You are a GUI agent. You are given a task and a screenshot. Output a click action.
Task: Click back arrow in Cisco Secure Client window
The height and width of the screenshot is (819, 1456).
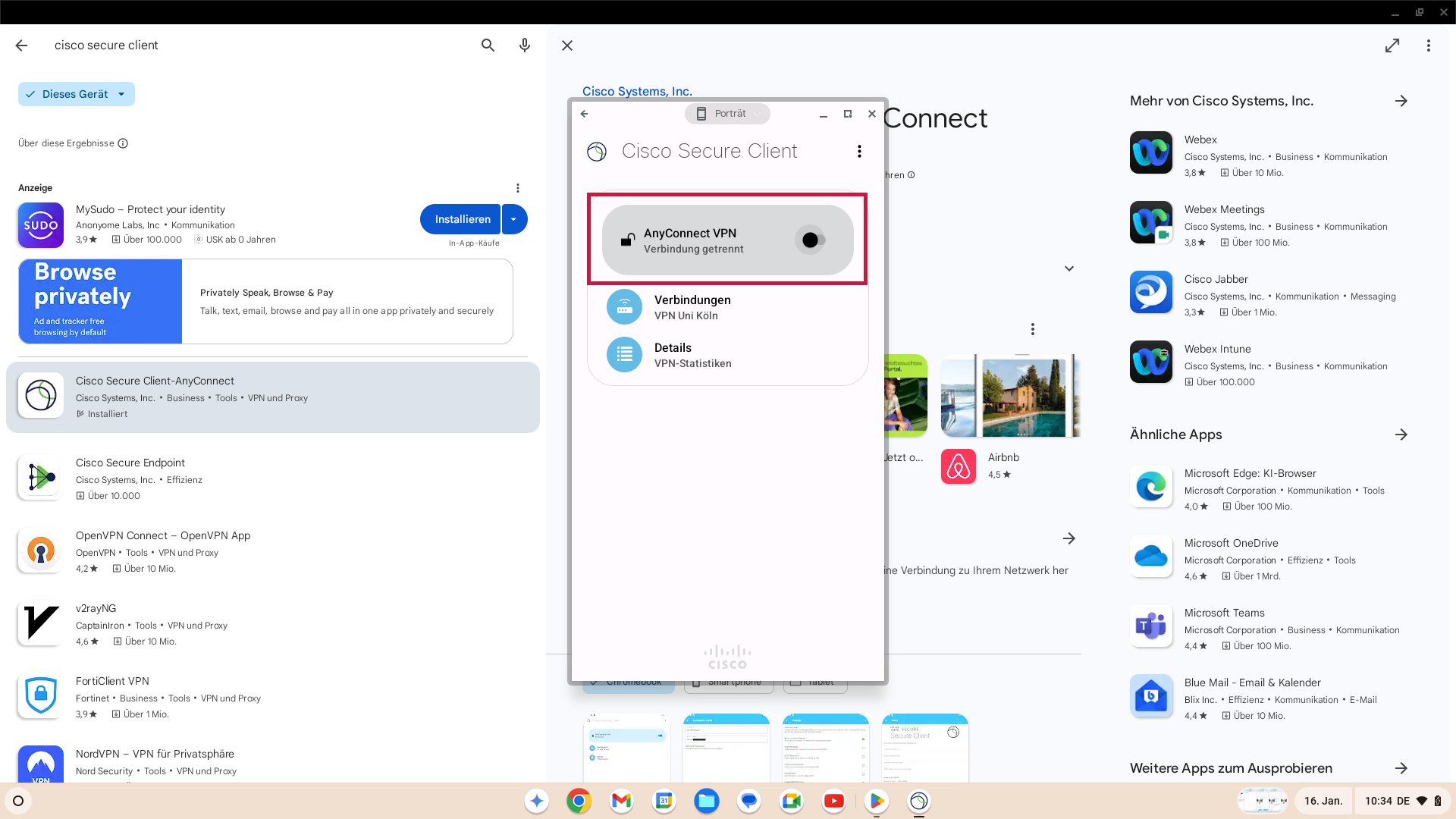click(x=584, y=114)
